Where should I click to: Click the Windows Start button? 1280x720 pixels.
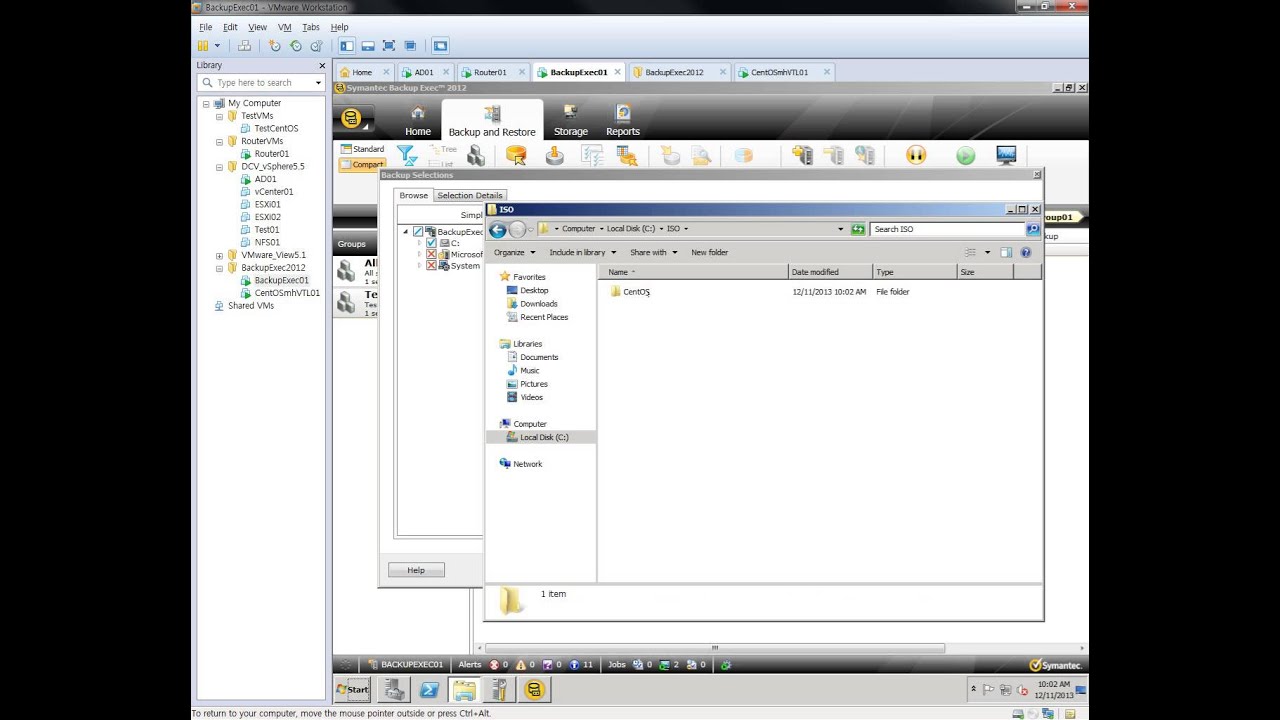(353, 689)
